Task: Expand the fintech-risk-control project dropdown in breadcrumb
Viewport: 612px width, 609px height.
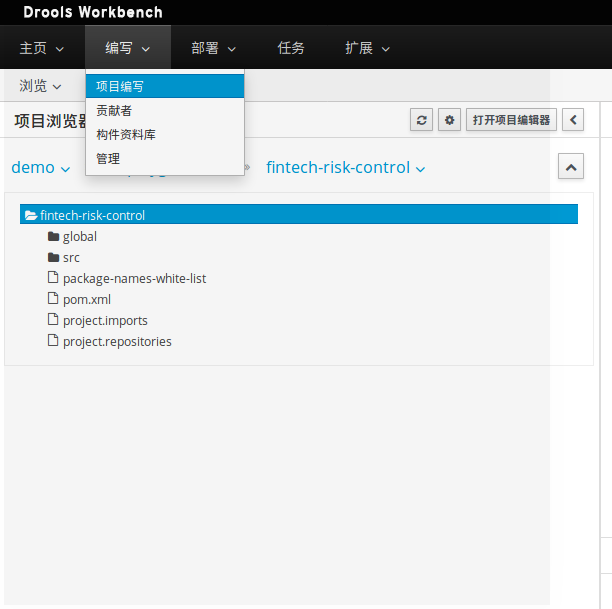Action: [x=345, y=167]
